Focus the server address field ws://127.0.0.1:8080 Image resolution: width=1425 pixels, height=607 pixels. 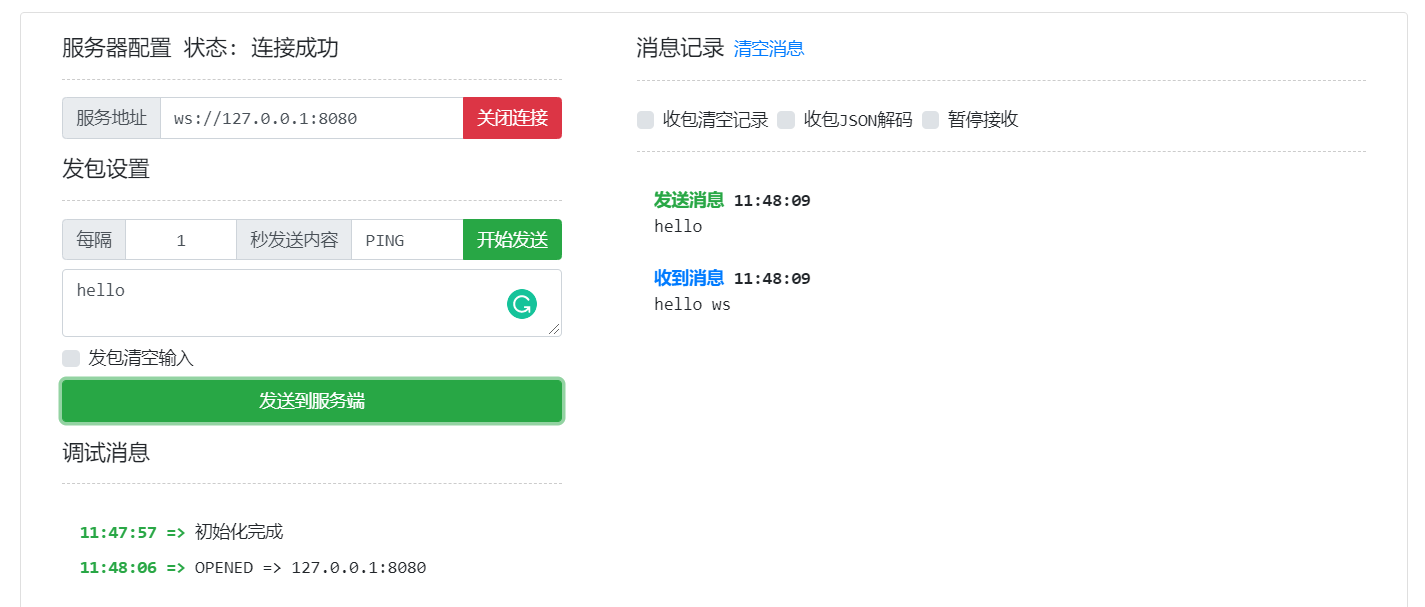[311, 118]
